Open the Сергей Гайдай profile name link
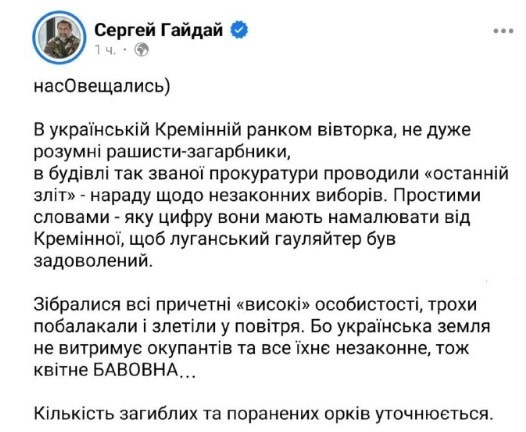This screenshot has width=526, height=432. (158, 30)
